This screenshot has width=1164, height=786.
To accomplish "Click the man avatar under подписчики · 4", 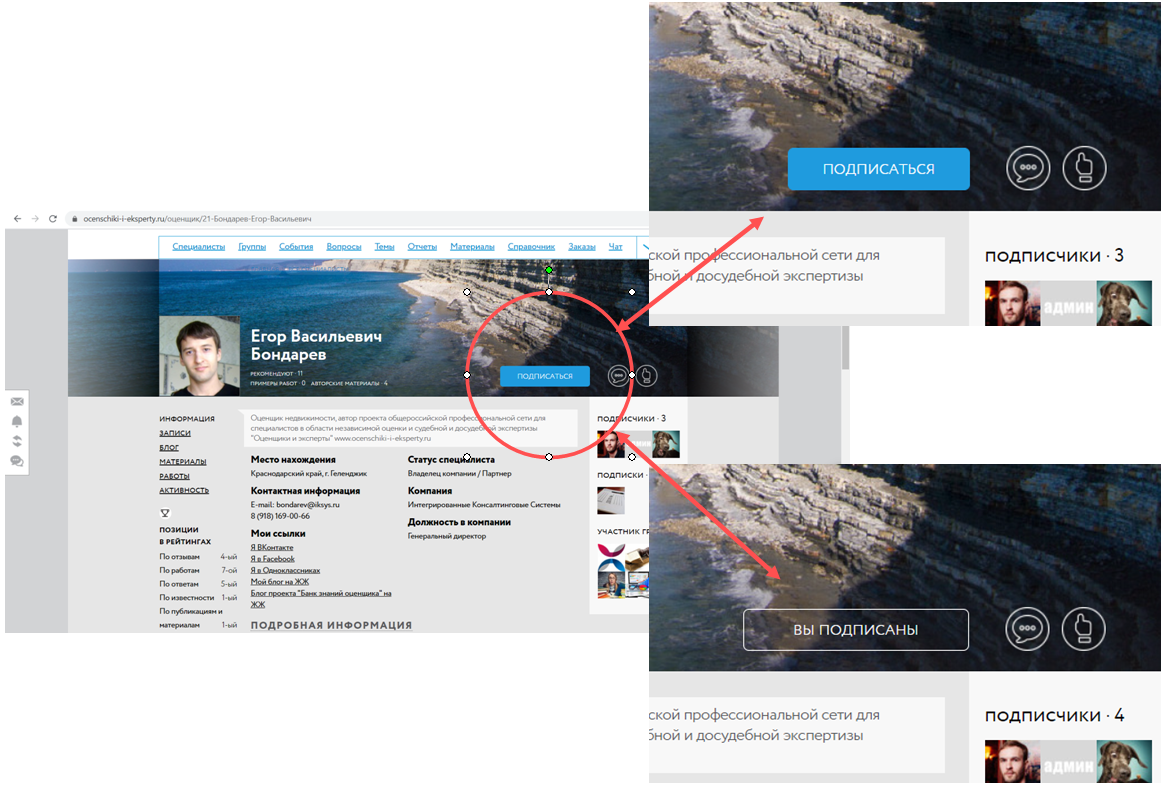I will pos(1011,762).
